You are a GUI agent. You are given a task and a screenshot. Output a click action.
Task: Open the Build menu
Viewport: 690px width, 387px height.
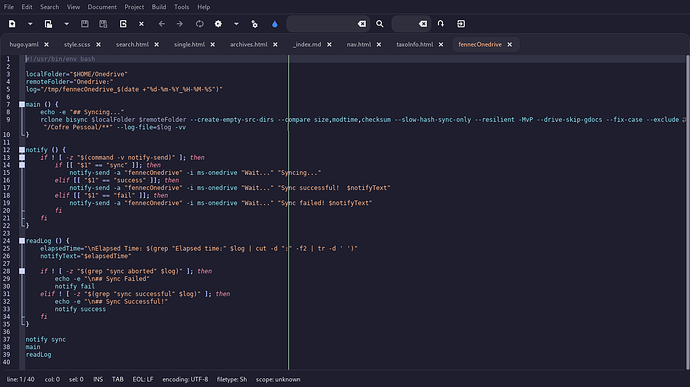click(159, 7)
